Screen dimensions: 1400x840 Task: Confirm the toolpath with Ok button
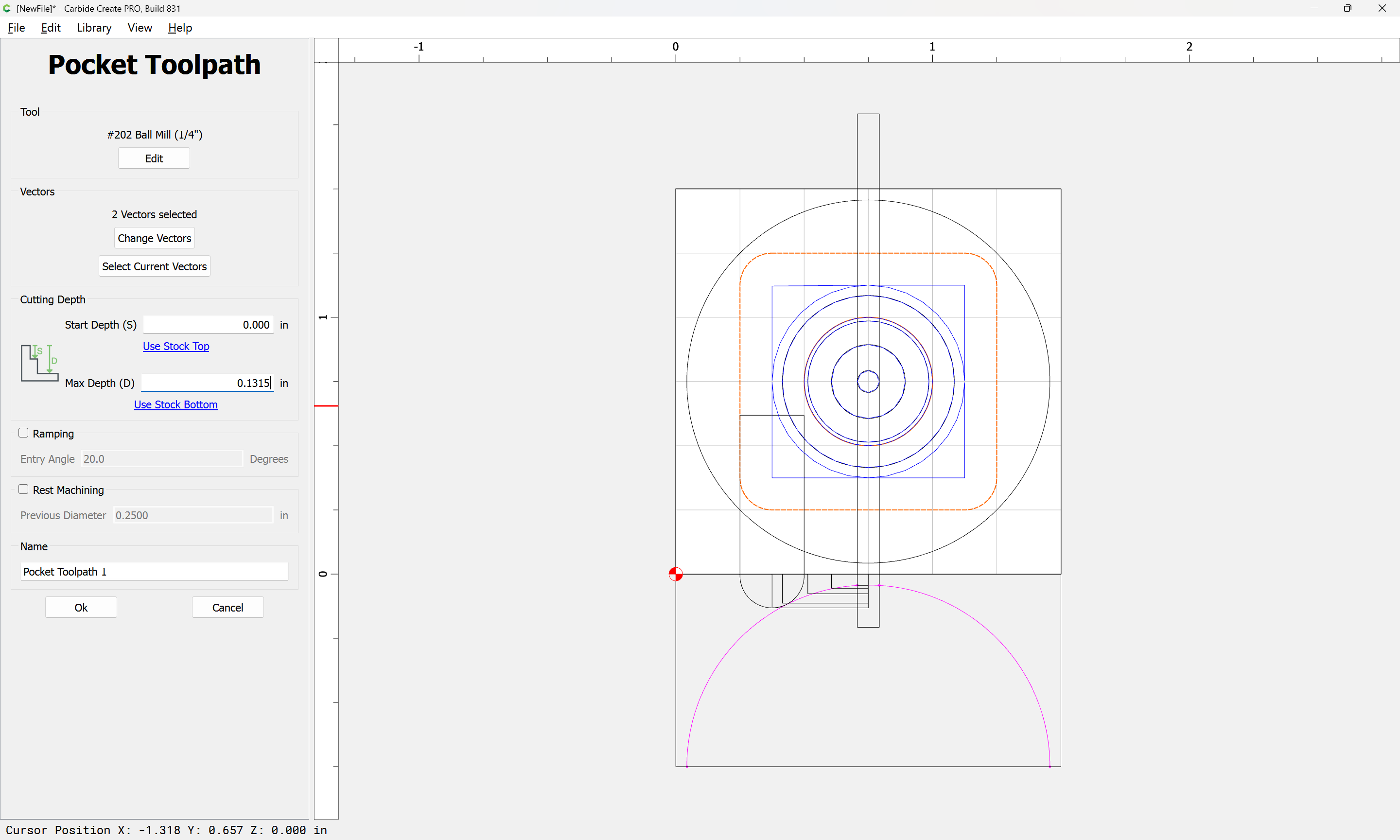pyautogui.click(x=81, y=607)
